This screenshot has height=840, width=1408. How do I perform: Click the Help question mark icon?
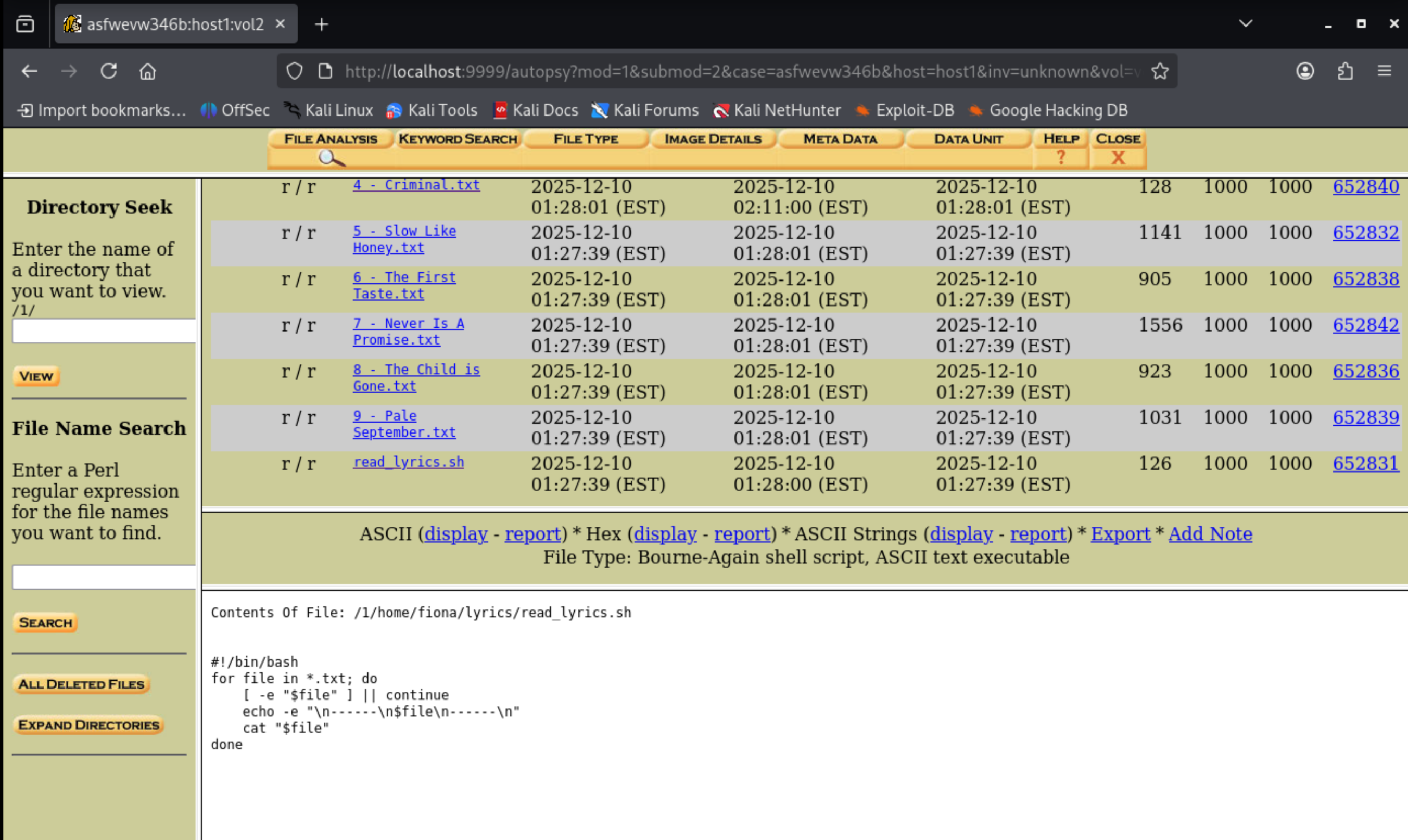[1060, 157]
